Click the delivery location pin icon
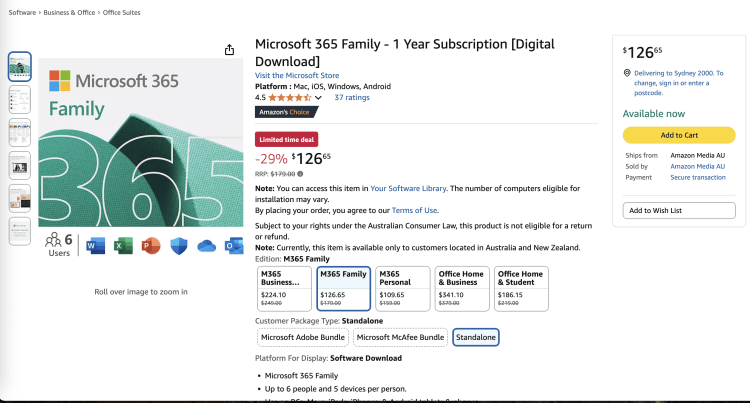Image resolution: width=750 pixels, height=403 pixels. [627, 73]
